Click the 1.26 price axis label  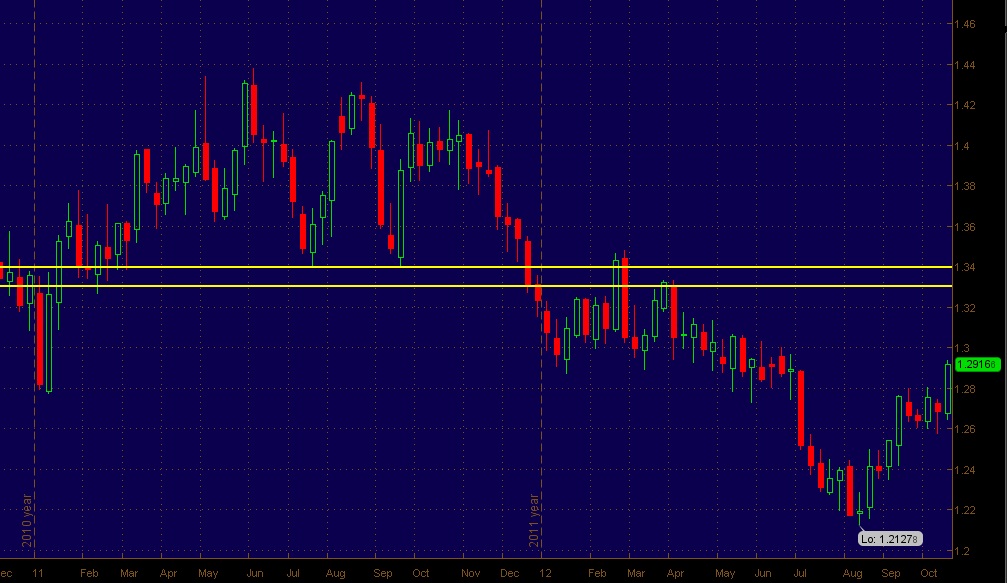[x=965, y=429]
